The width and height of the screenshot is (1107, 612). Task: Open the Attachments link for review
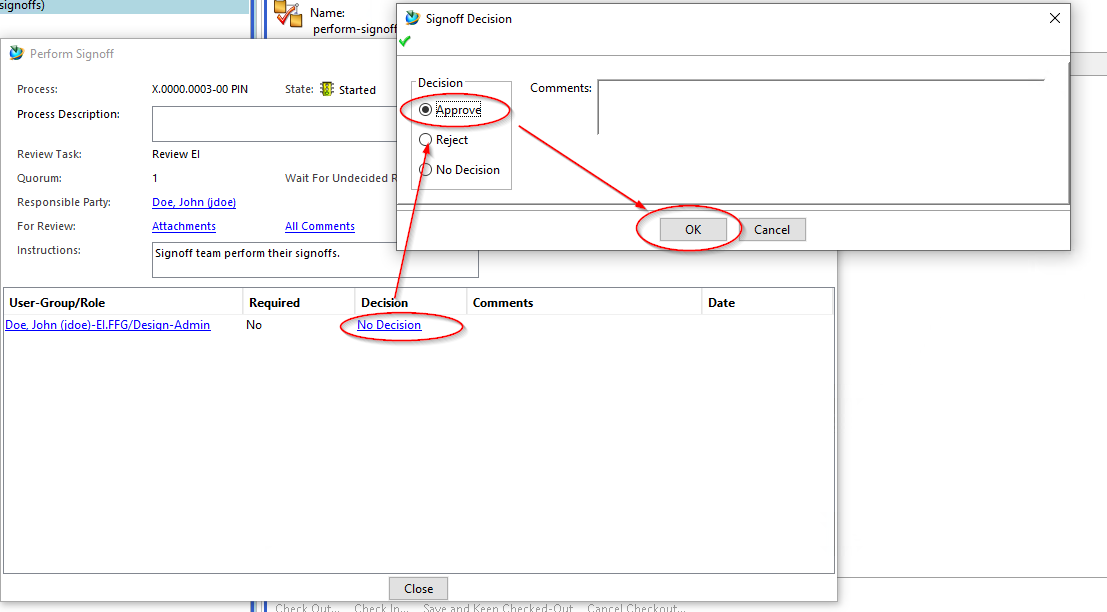pyautogui.click(x=184, y=226)
